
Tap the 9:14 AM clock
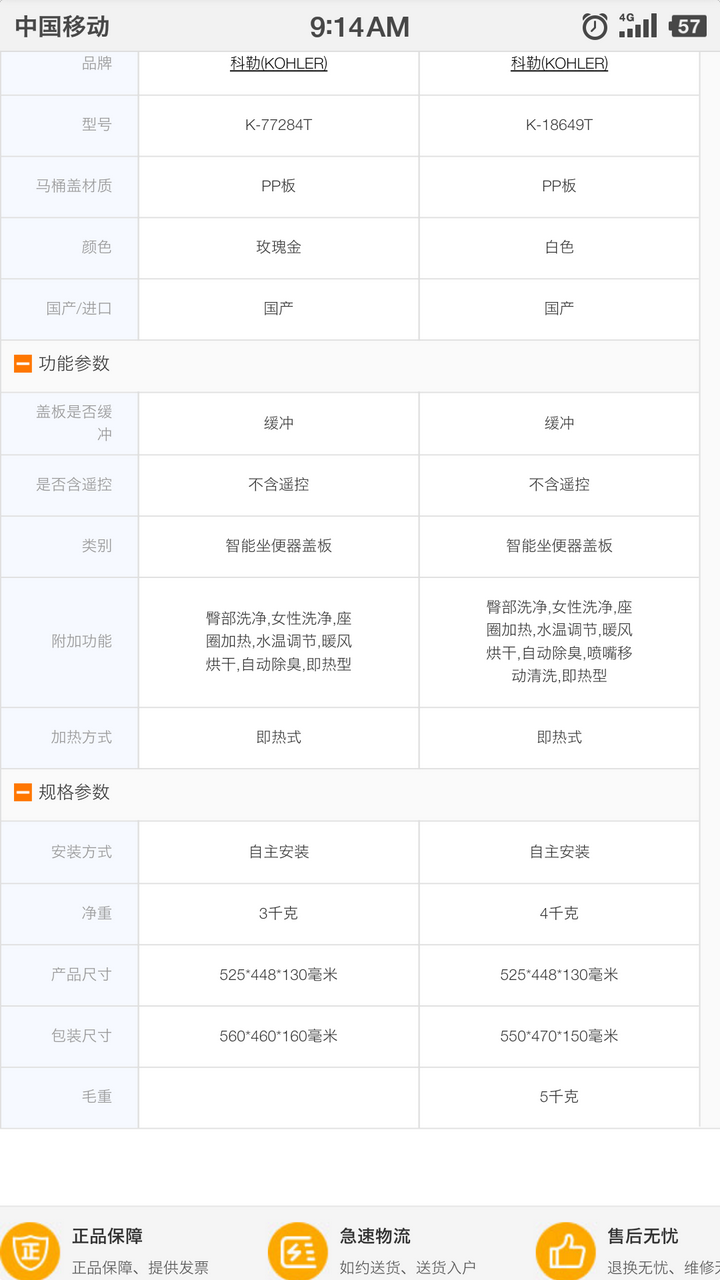click(360, 27)
